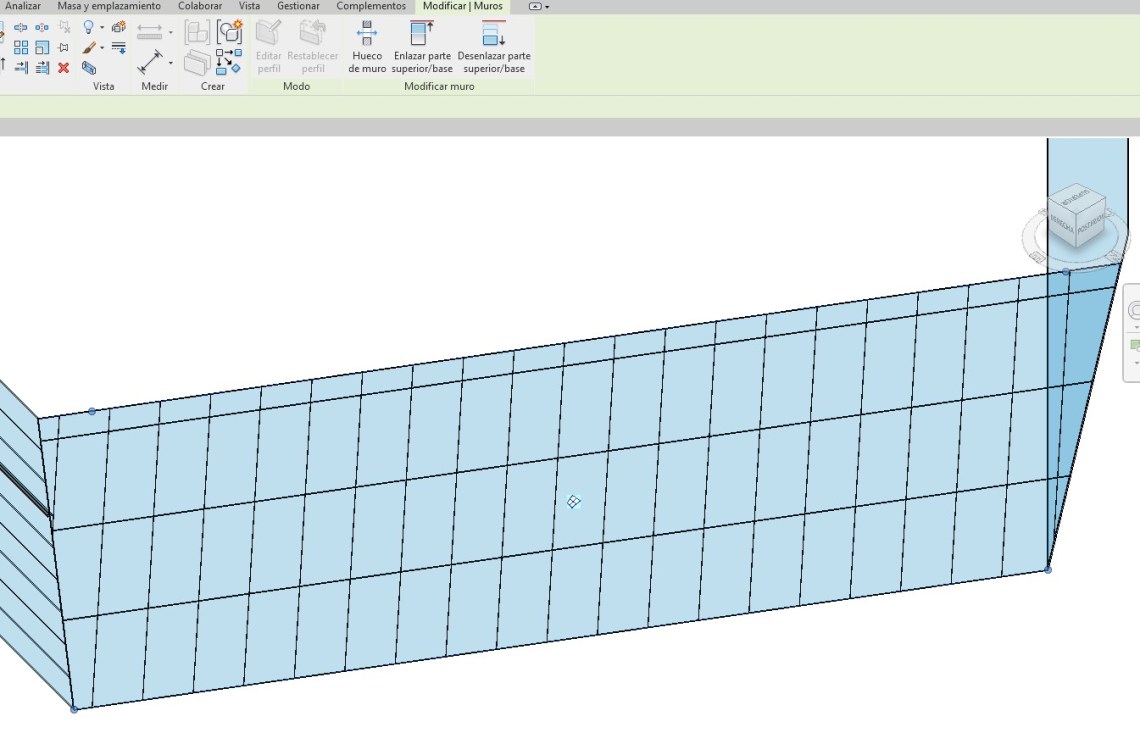Click the paintbrush icon in Vista panel
This screenshot has width=1140, height=744.
pos(89,48)
